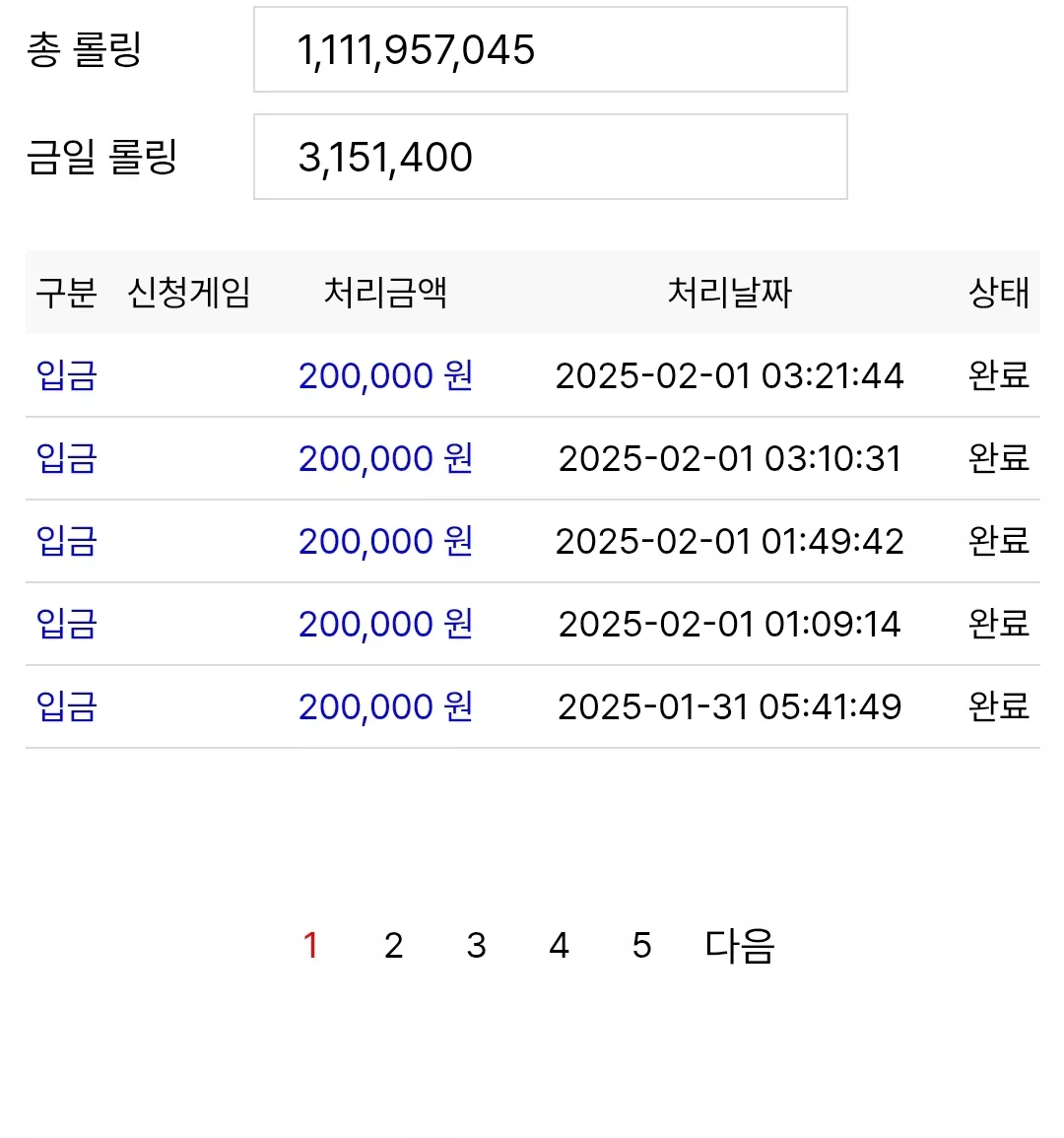
Task: Click the 처리날짜 column header
Action: pyautogui.click(x=729, y=293)
